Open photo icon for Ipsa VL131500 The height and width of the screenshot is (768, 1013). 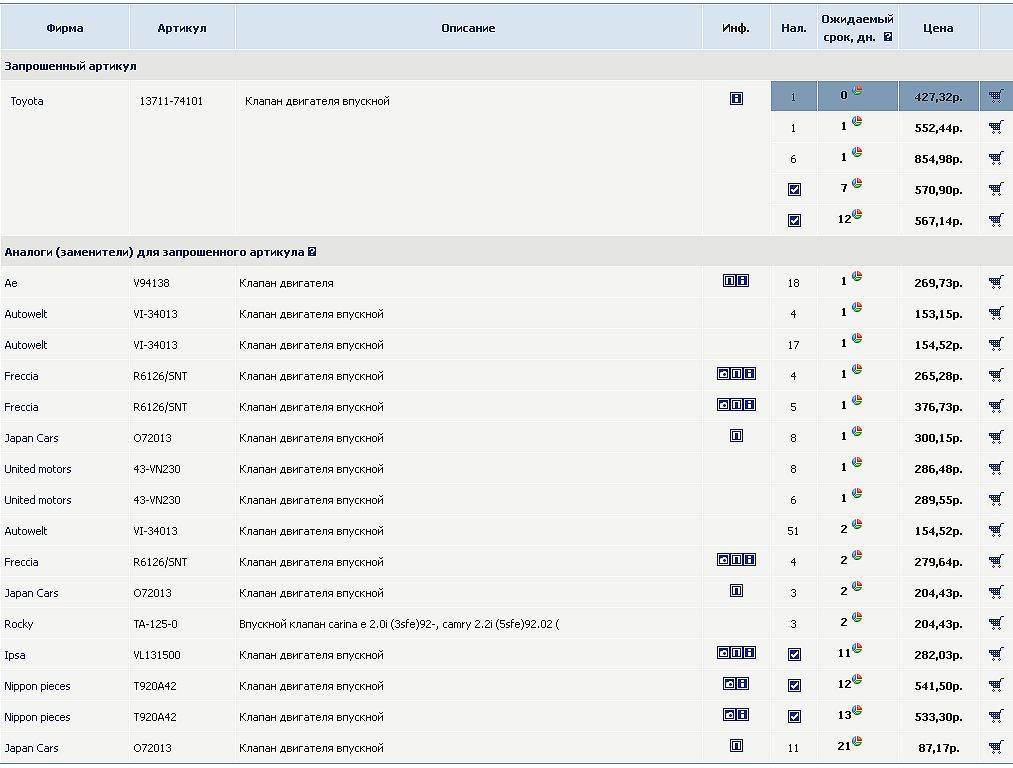point(723,653)
